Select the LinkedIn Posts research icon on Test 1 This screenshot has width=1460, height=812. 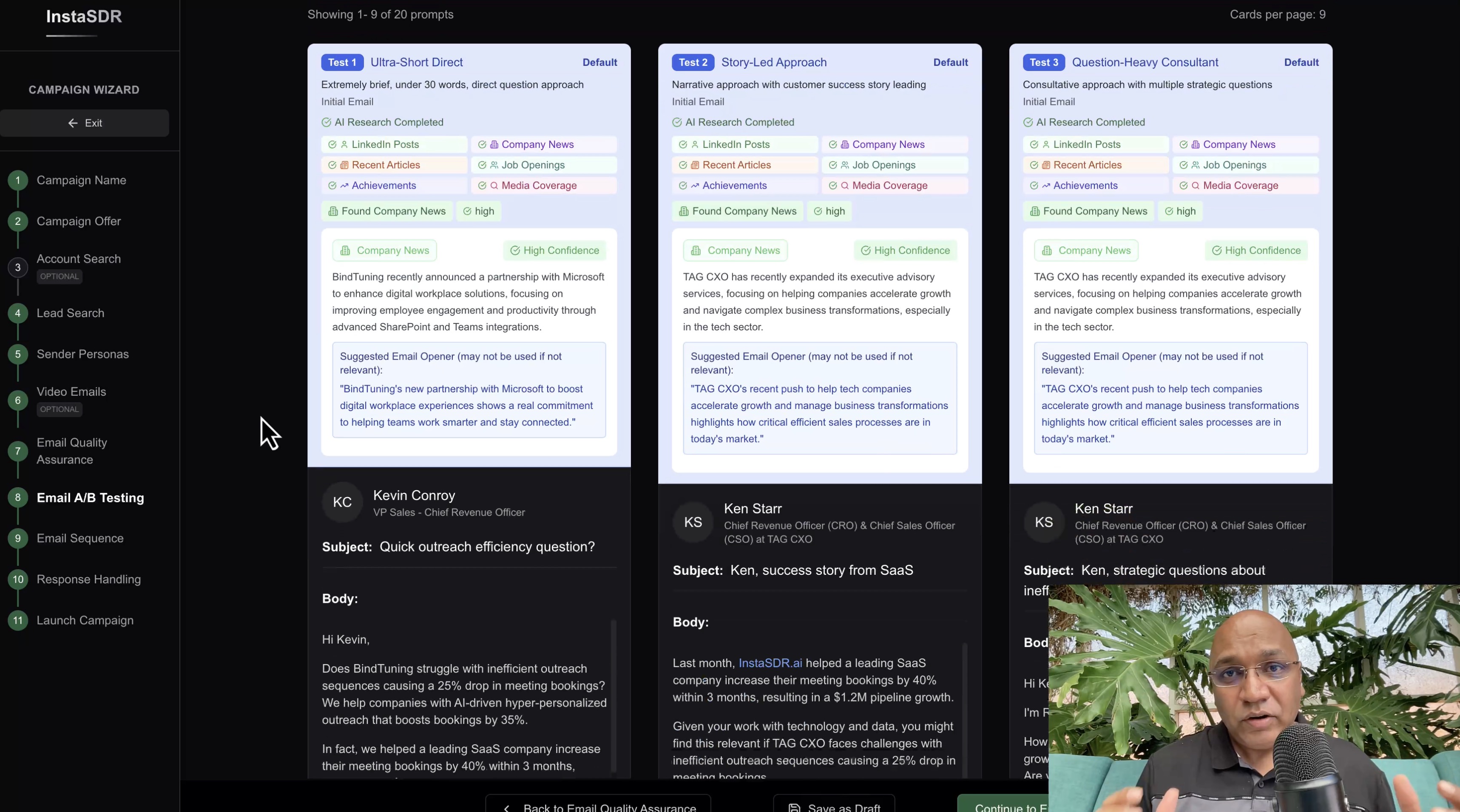(x=345, y=145)
